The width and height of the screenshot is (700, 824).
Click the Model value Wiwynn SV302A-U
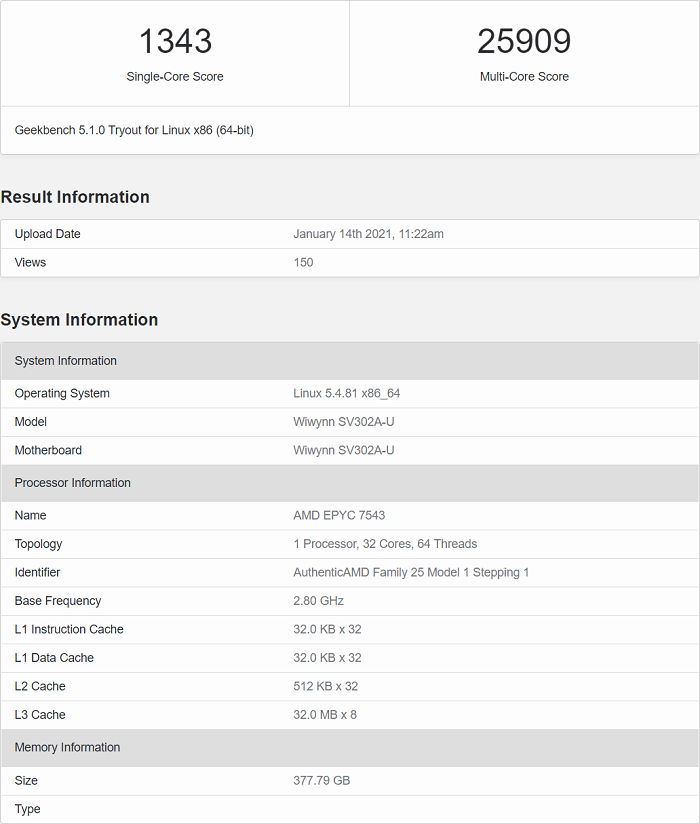tap(343, 422)
